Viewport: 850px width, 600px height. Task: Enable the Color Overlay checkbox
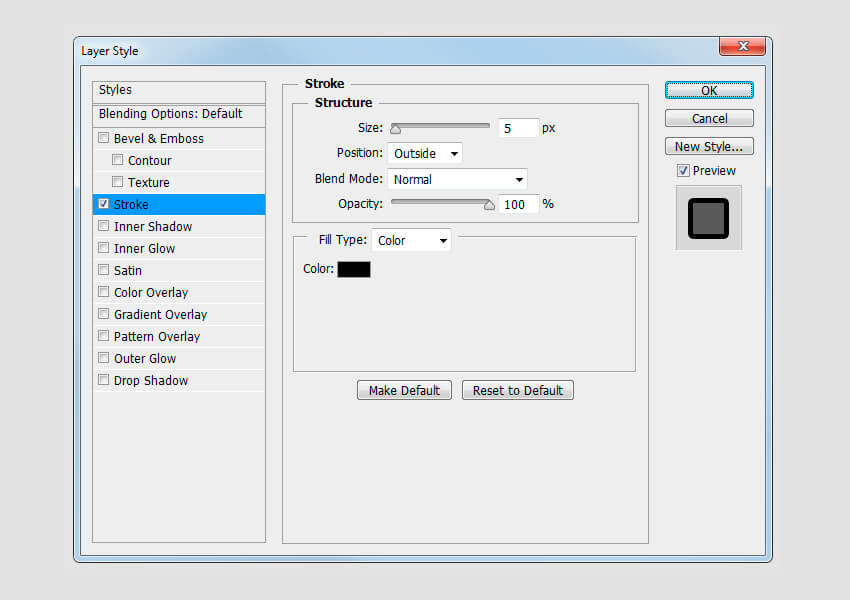[x=104, y=292]
